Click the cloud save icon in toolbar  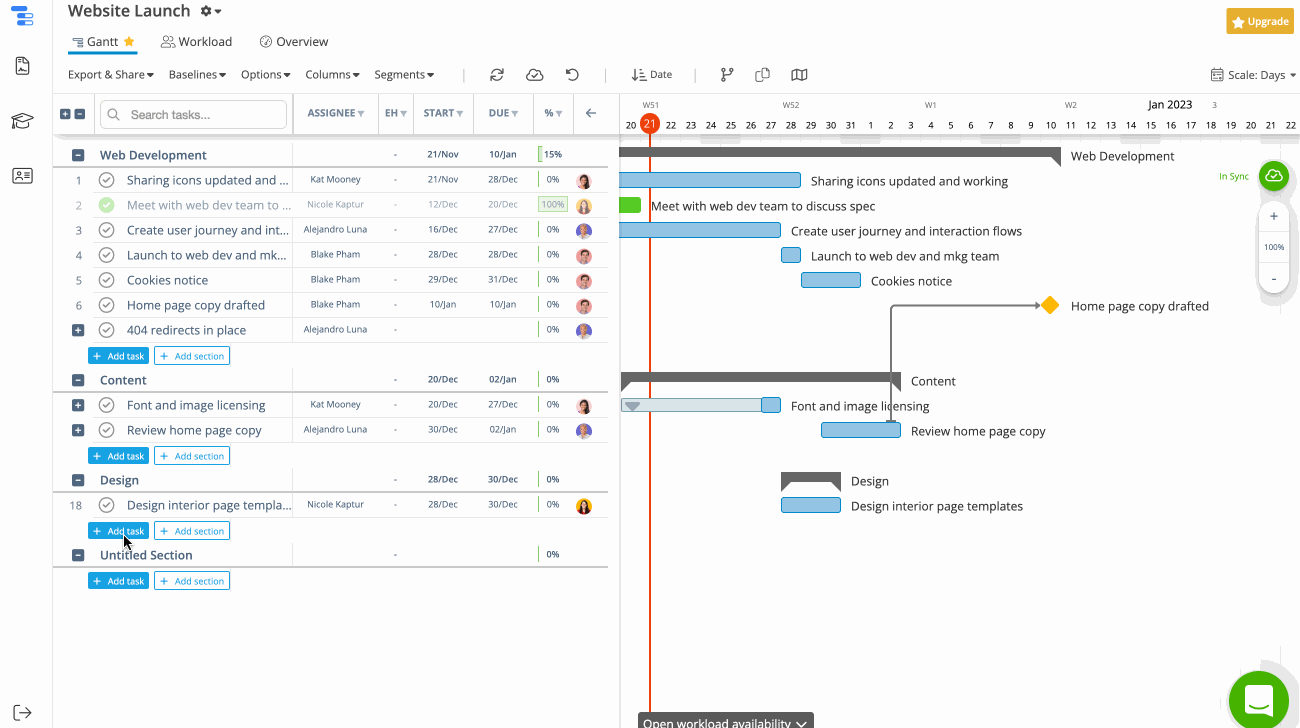coord(535,75)
